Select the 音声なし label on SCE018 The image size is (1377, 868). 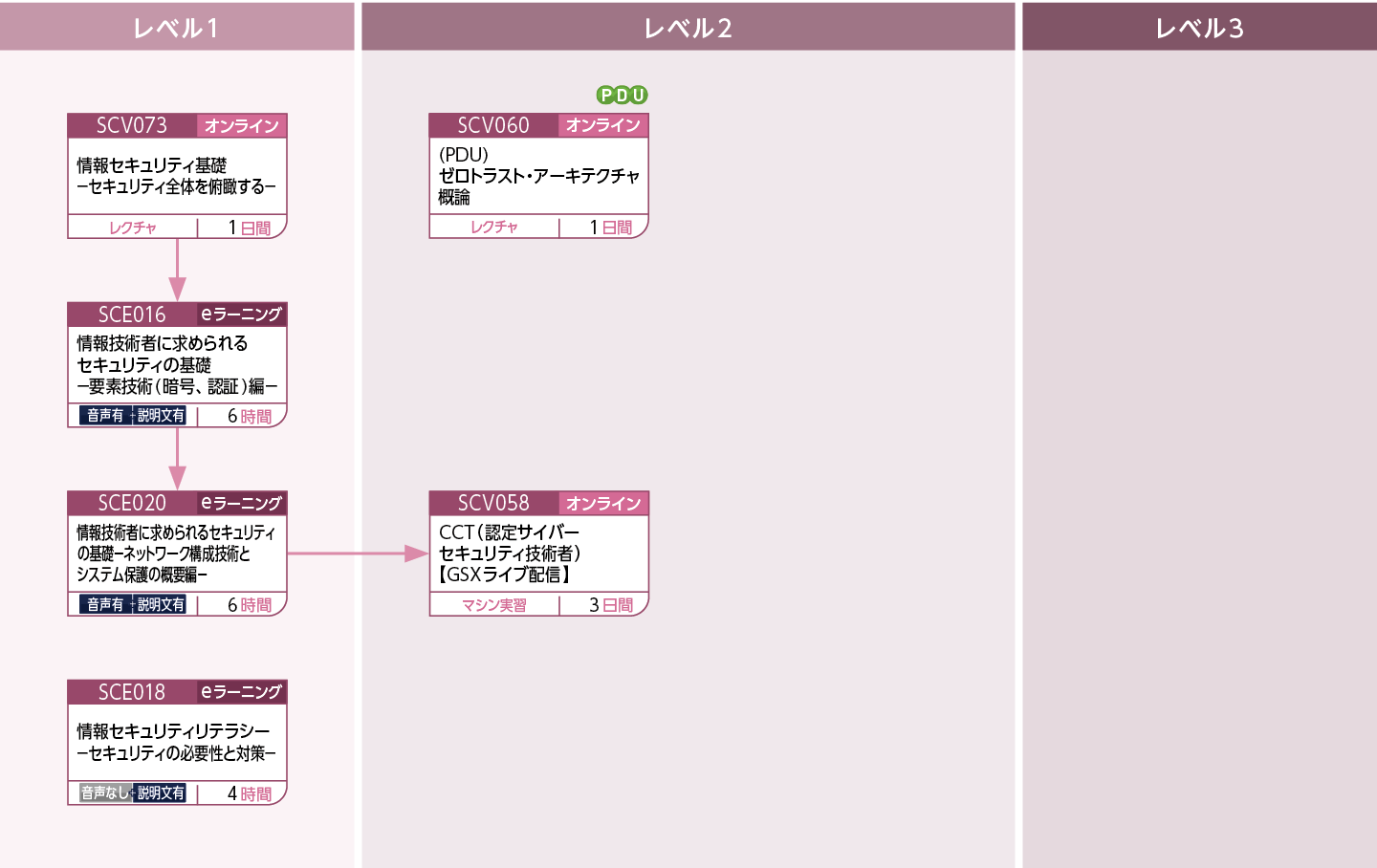click(103, 793)
